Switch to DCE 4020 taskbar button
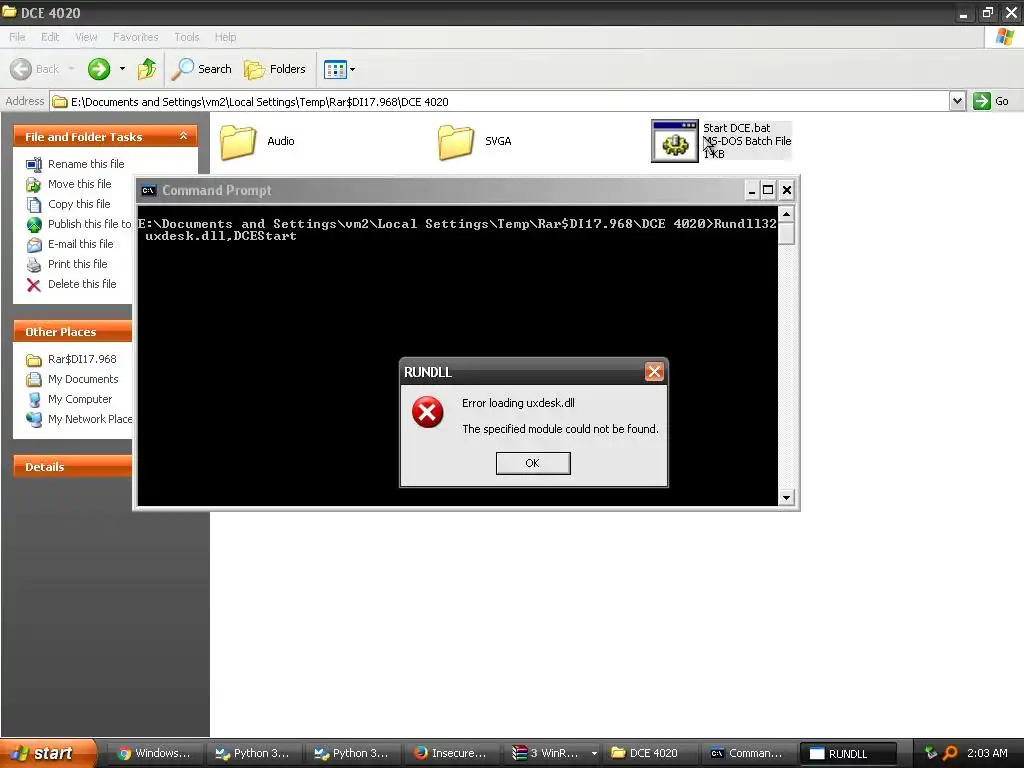Screen dimensions: 1024x768 pos(649,753)
